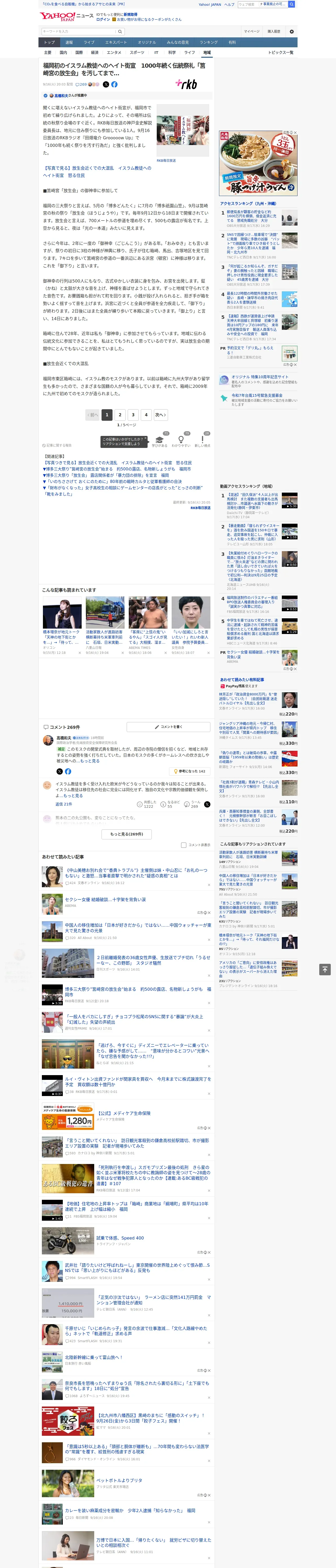Toggle the コメント非表示 checkbox

point(183,845)
